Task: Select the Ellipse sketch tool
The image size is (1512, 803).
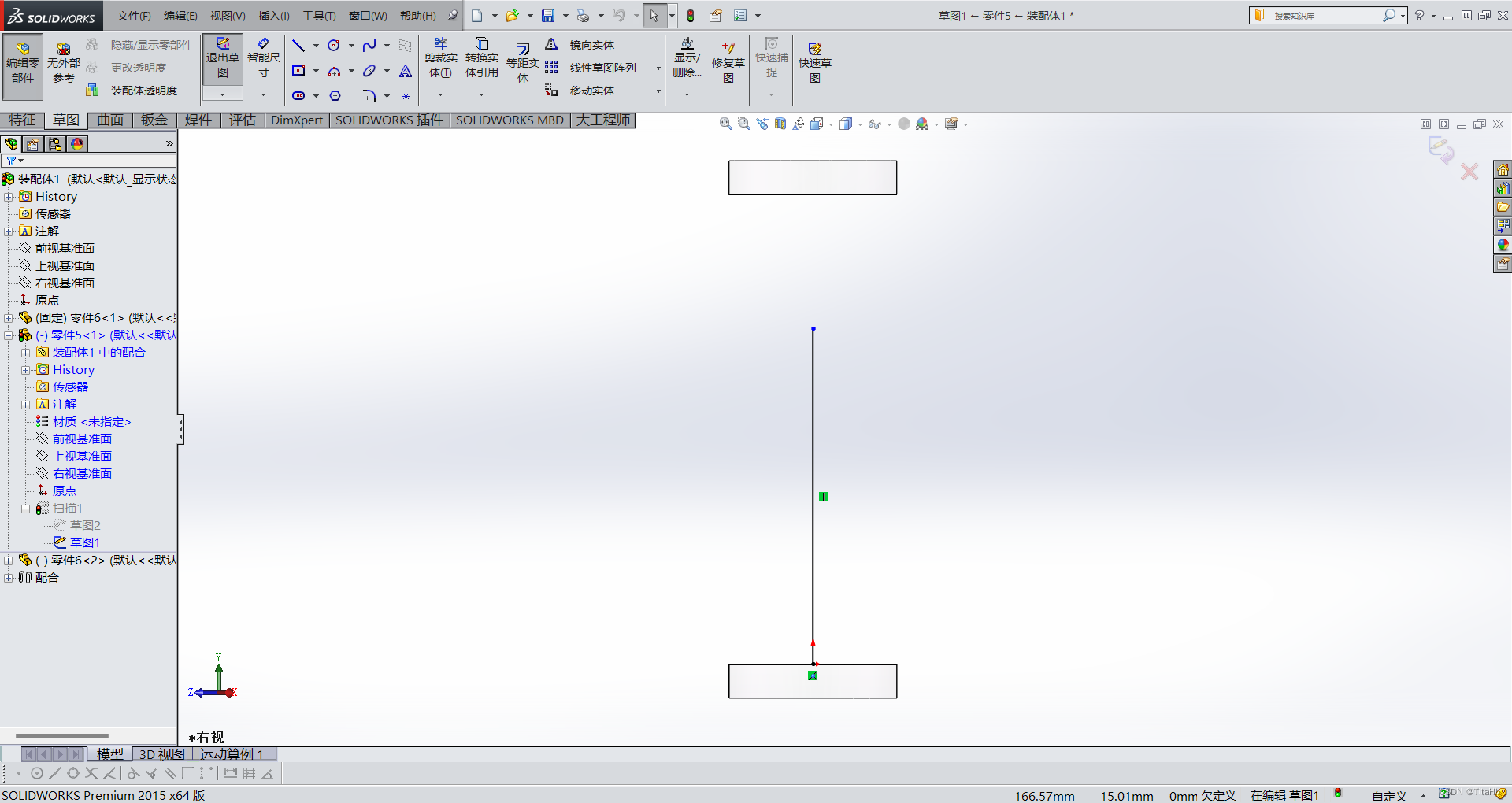Action: [x=369, y=71]
